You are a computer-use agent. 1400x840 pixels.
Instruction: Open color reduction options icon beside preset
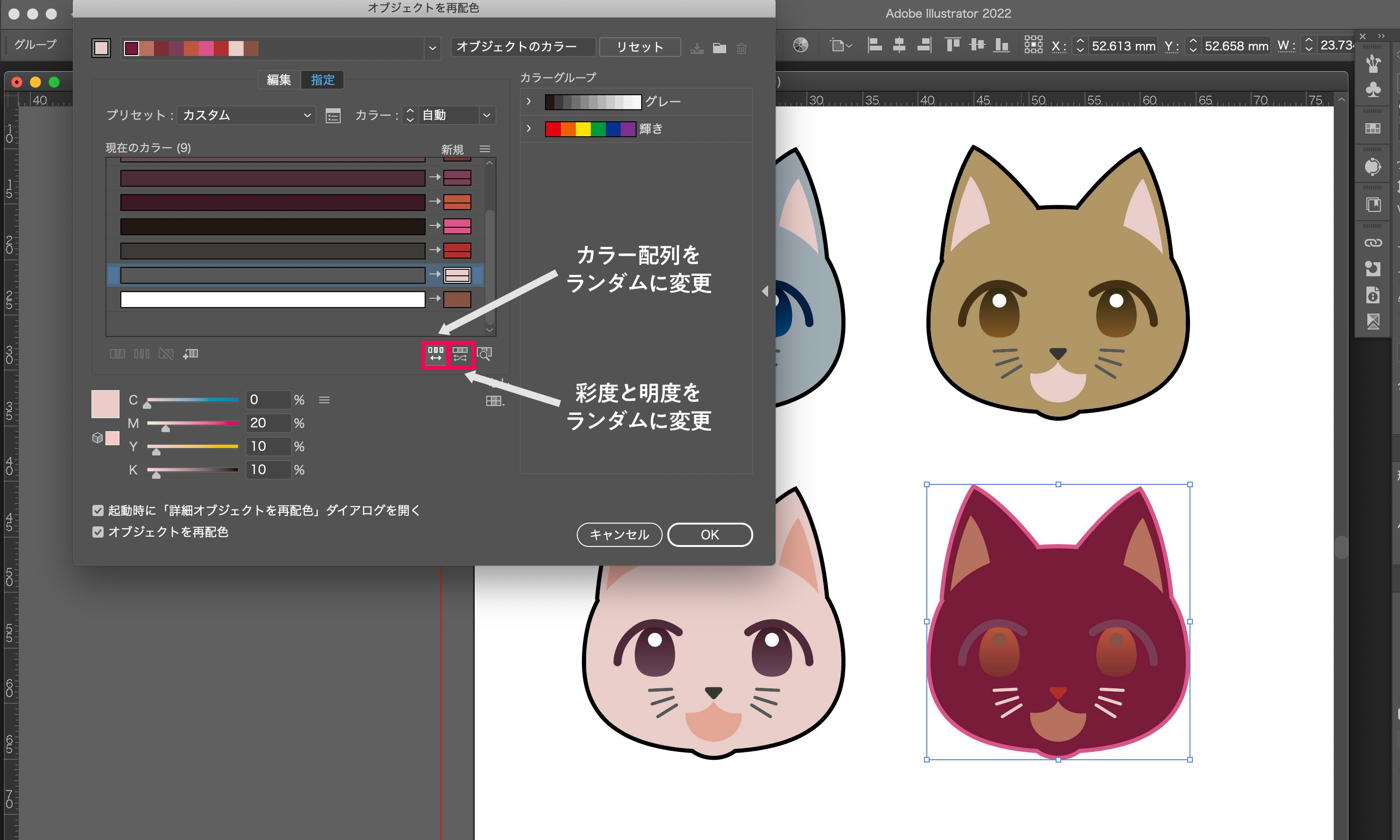333,115
